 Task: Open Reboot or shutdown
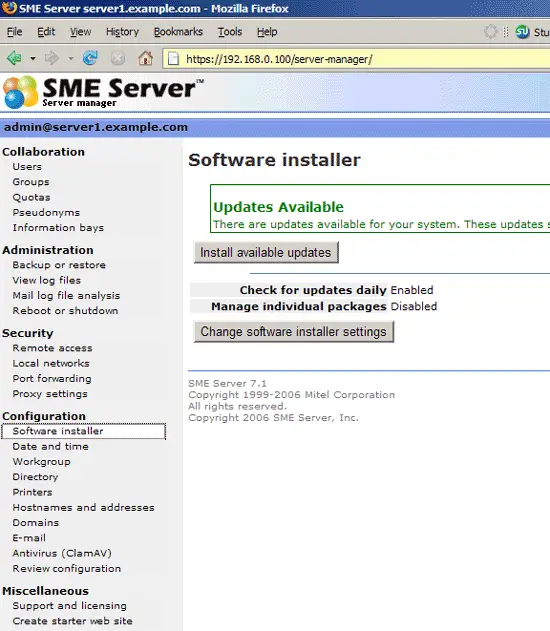[x=65, y=311]
